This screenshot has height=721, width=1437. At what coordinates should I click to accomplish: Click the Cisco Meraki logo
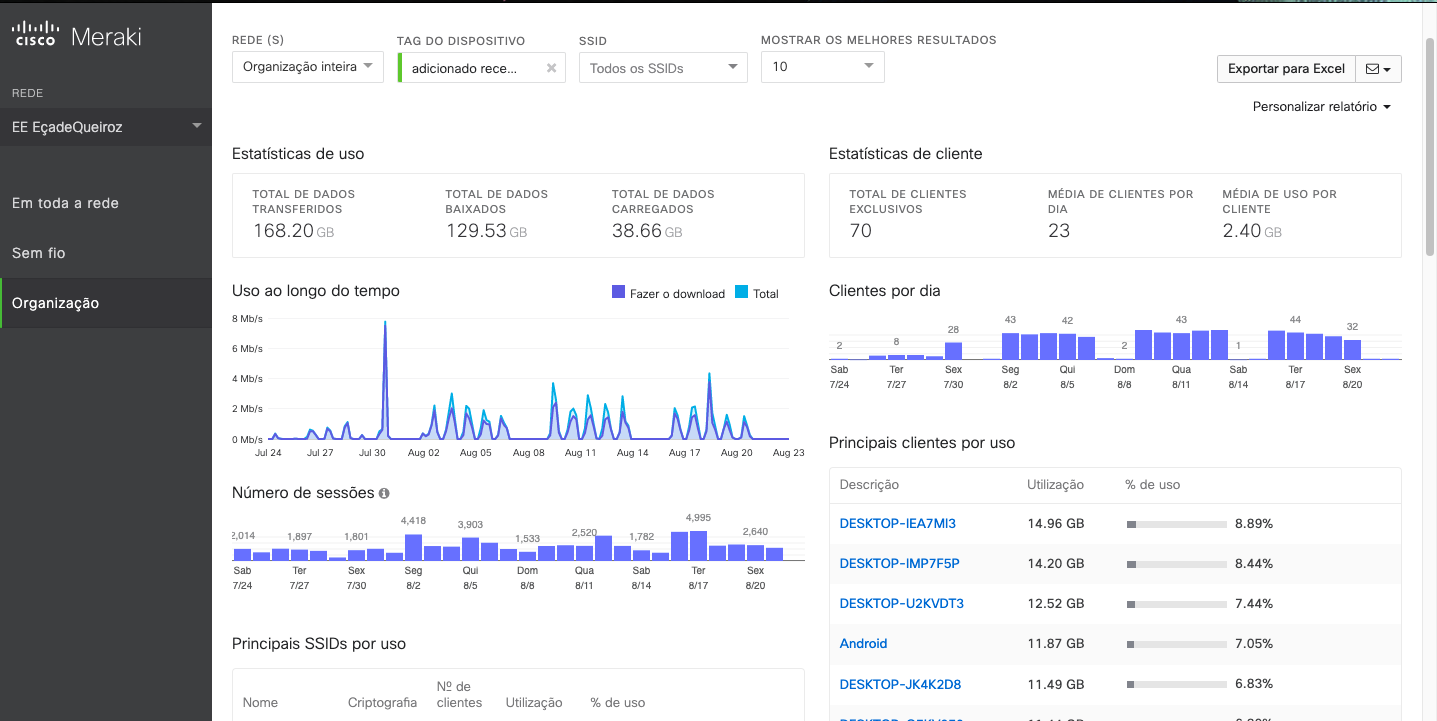[77, 38]
